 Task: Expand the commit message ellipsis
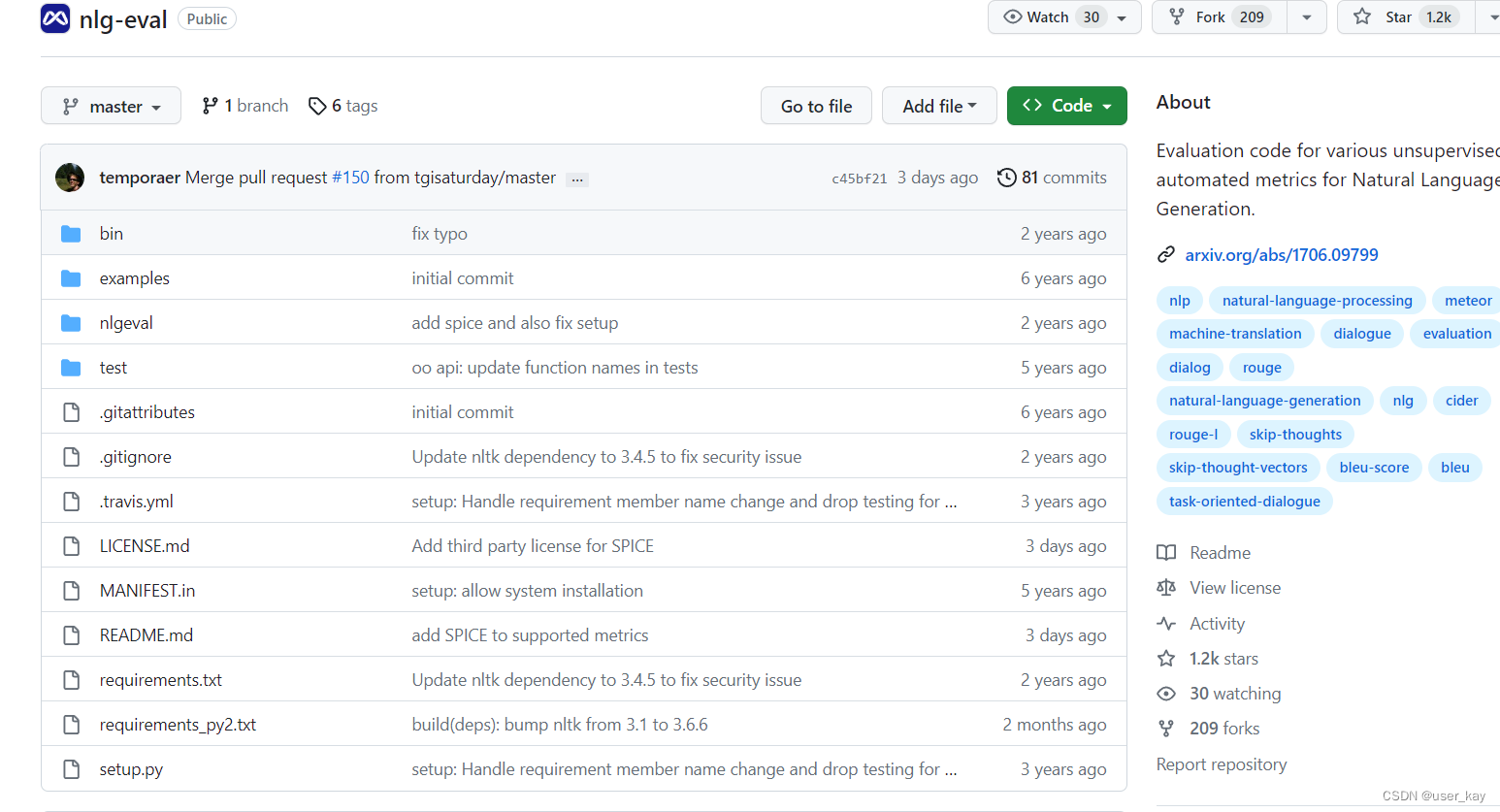577,179
